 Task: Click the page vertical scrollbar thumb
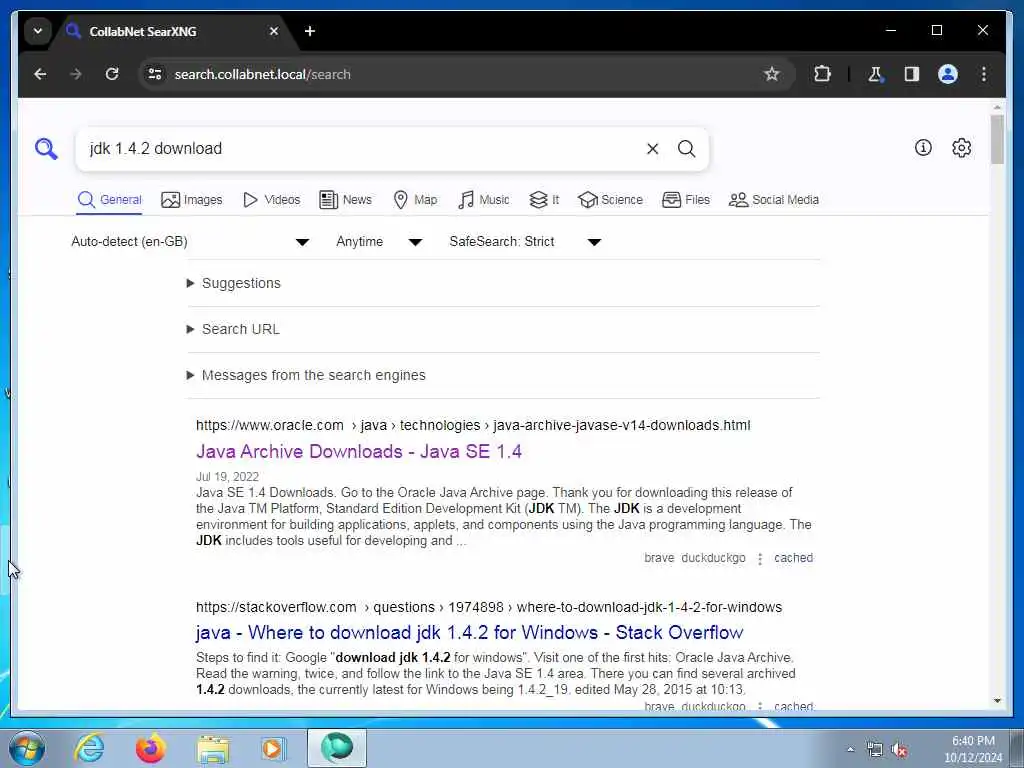point(997,139)
